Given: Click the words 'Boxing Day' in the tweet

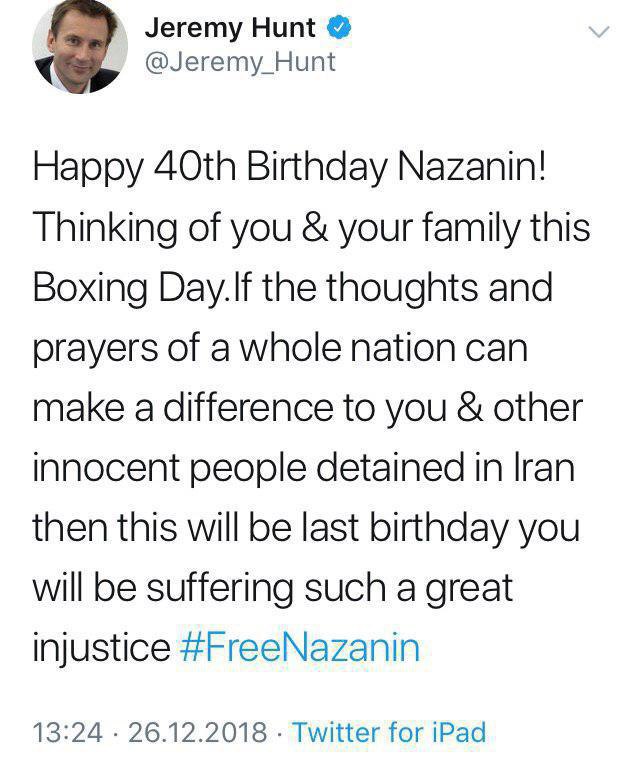Looking at the screenshot, I should [125, 288].
